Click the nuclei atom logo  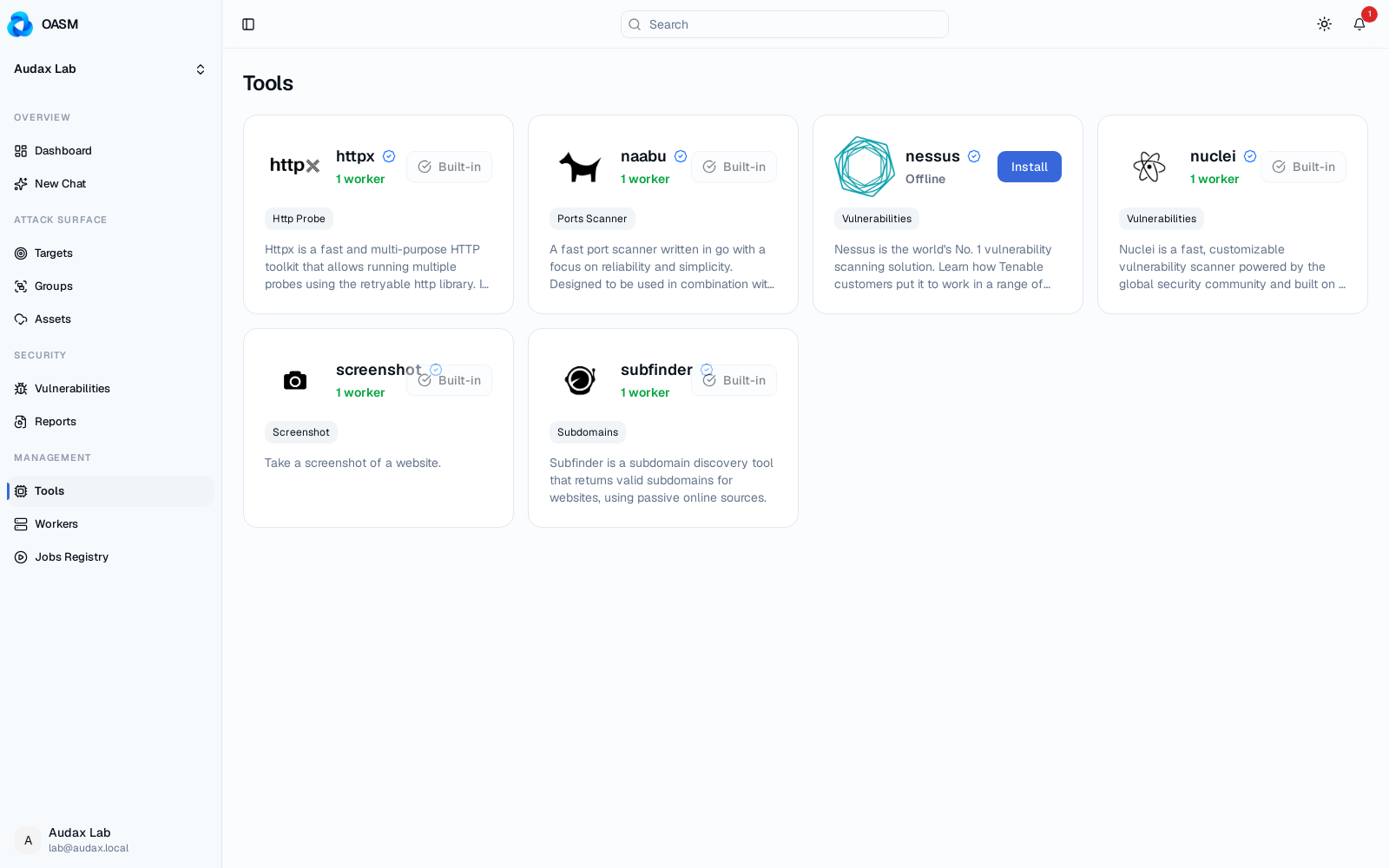click(x=1149, y=167)
